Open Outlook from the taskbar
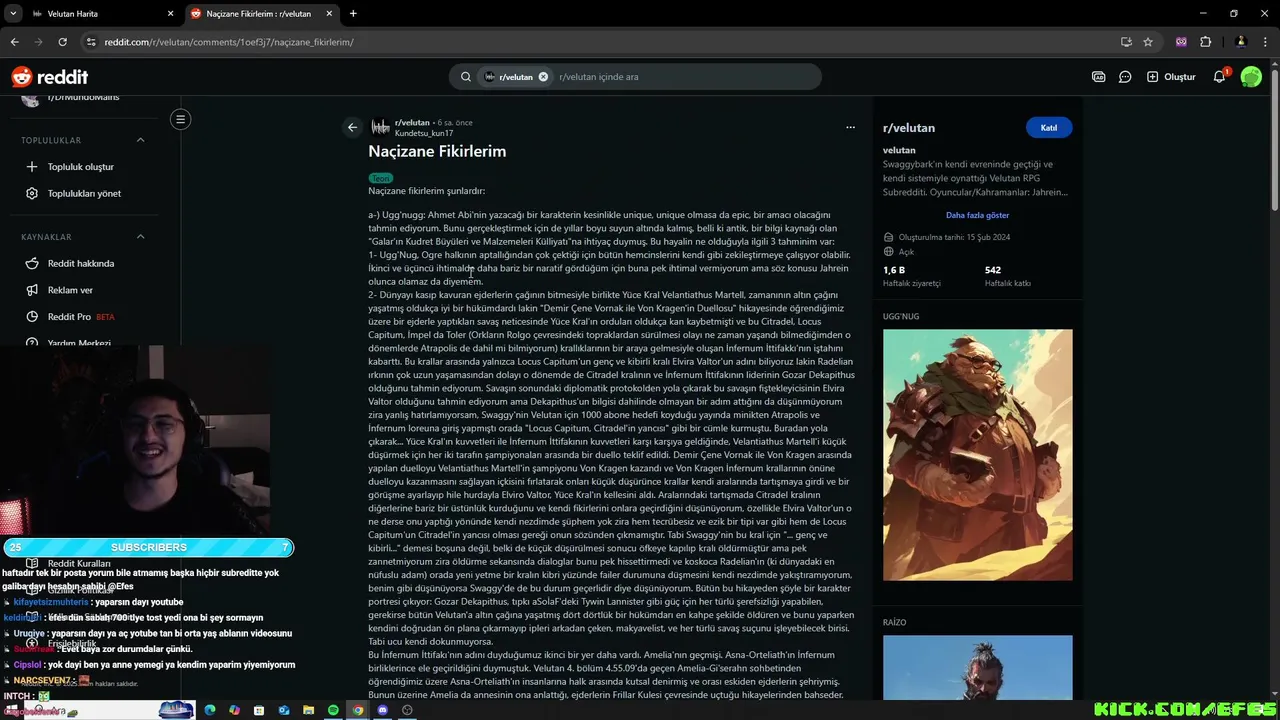Image resolution: width=1280 pixels, height=720 pixels. [284, 710]
